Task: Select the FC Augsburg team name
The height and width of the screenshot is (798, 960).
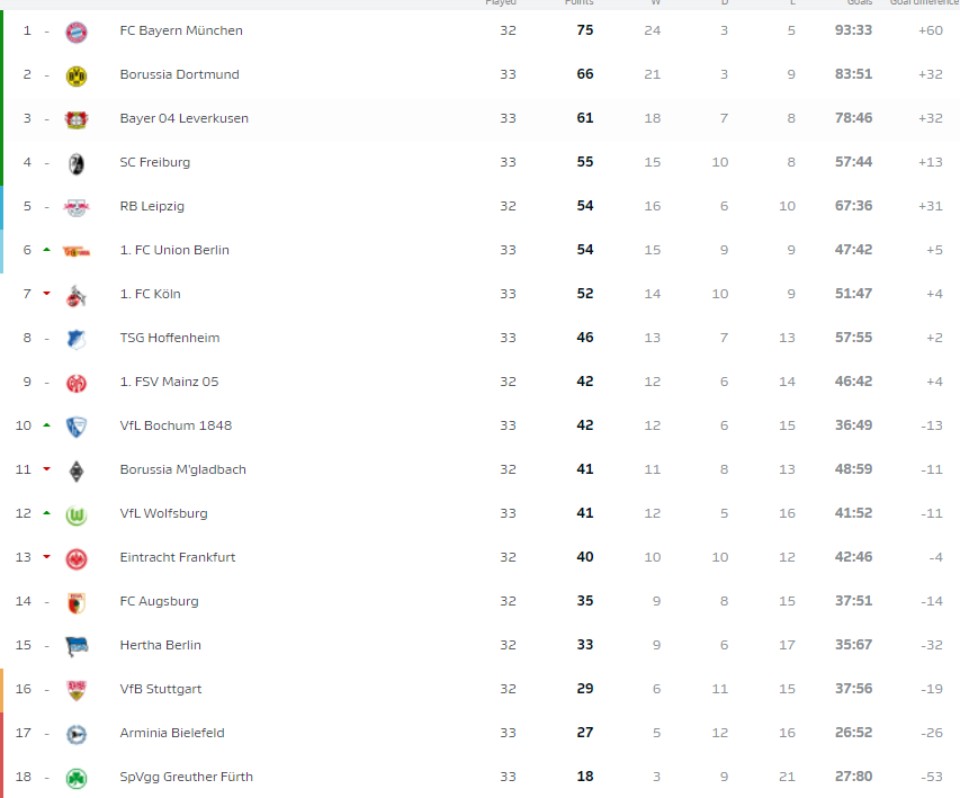Action: pos(159,601)
